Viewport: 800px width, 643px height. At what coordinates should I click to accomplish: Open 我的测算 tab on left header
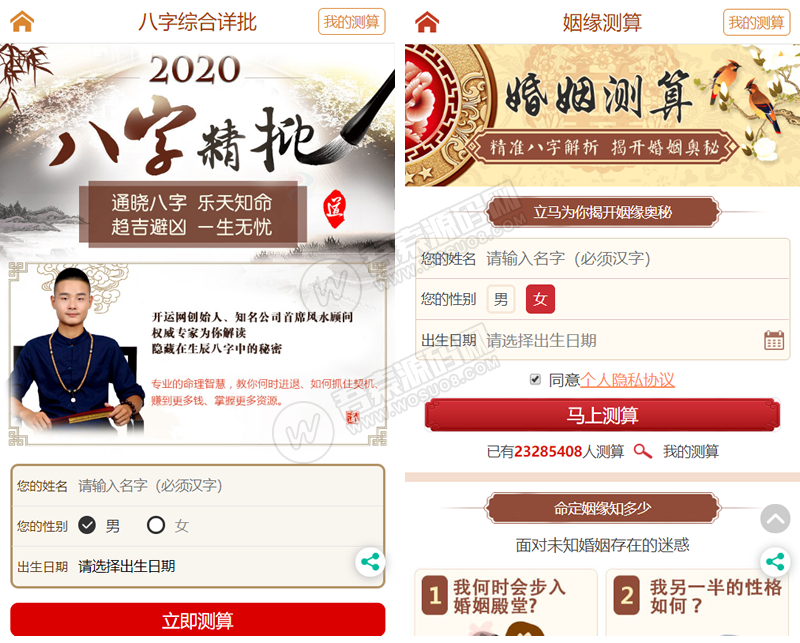(352, 22)
